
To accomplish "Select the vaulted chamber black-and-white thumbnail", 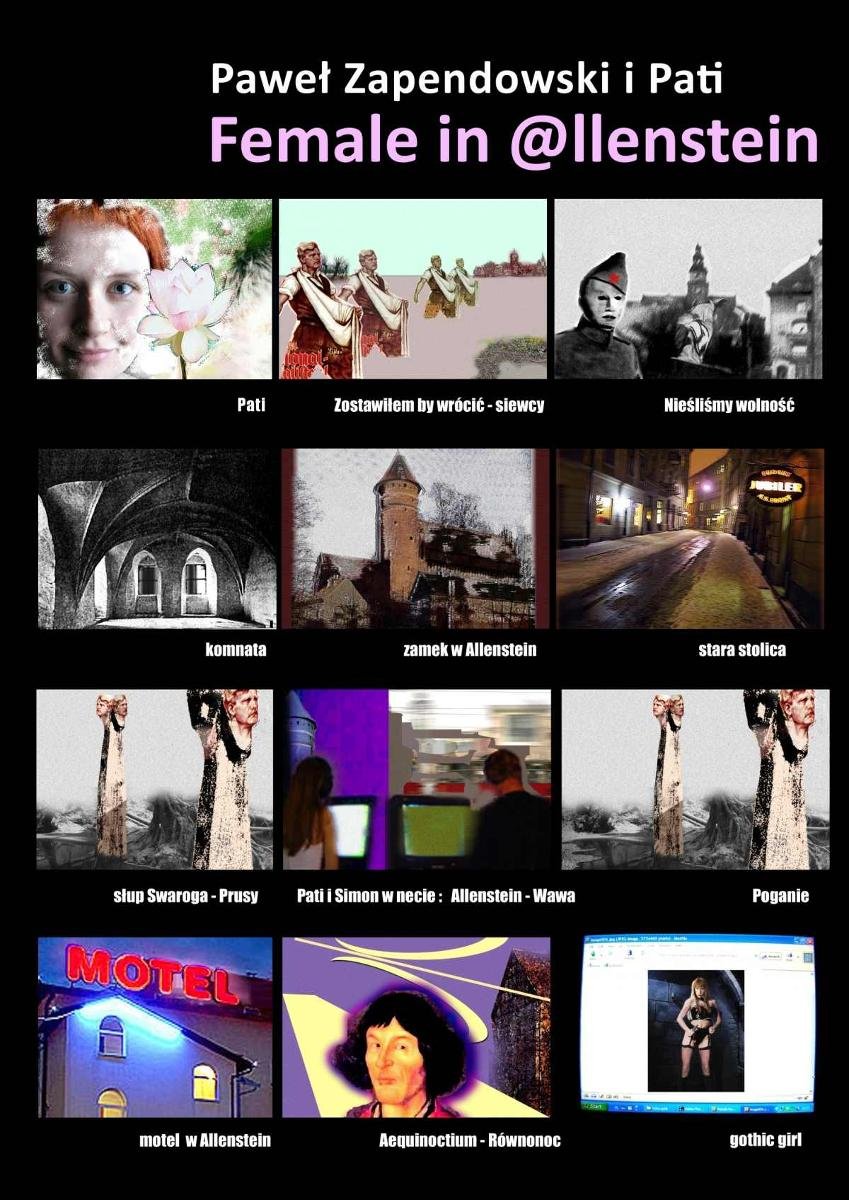I will pos(157,539).
